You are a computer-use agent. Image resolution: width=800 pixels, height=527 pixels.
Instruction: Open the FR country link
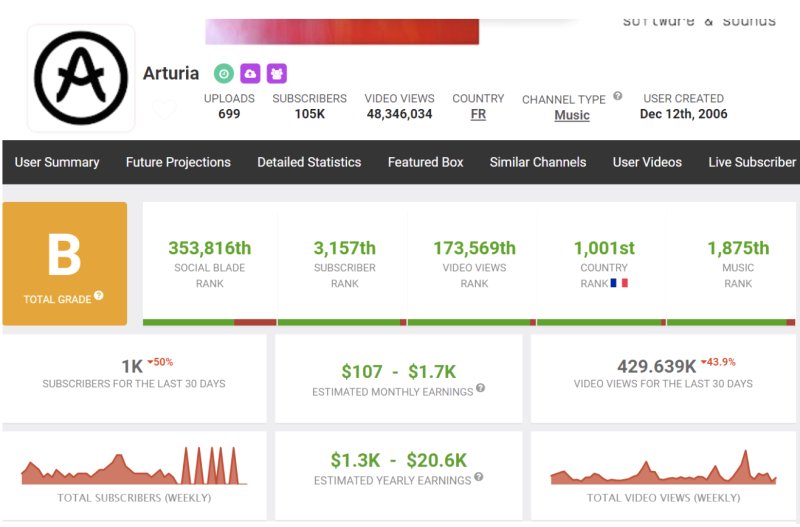click(x=478, y=114)
